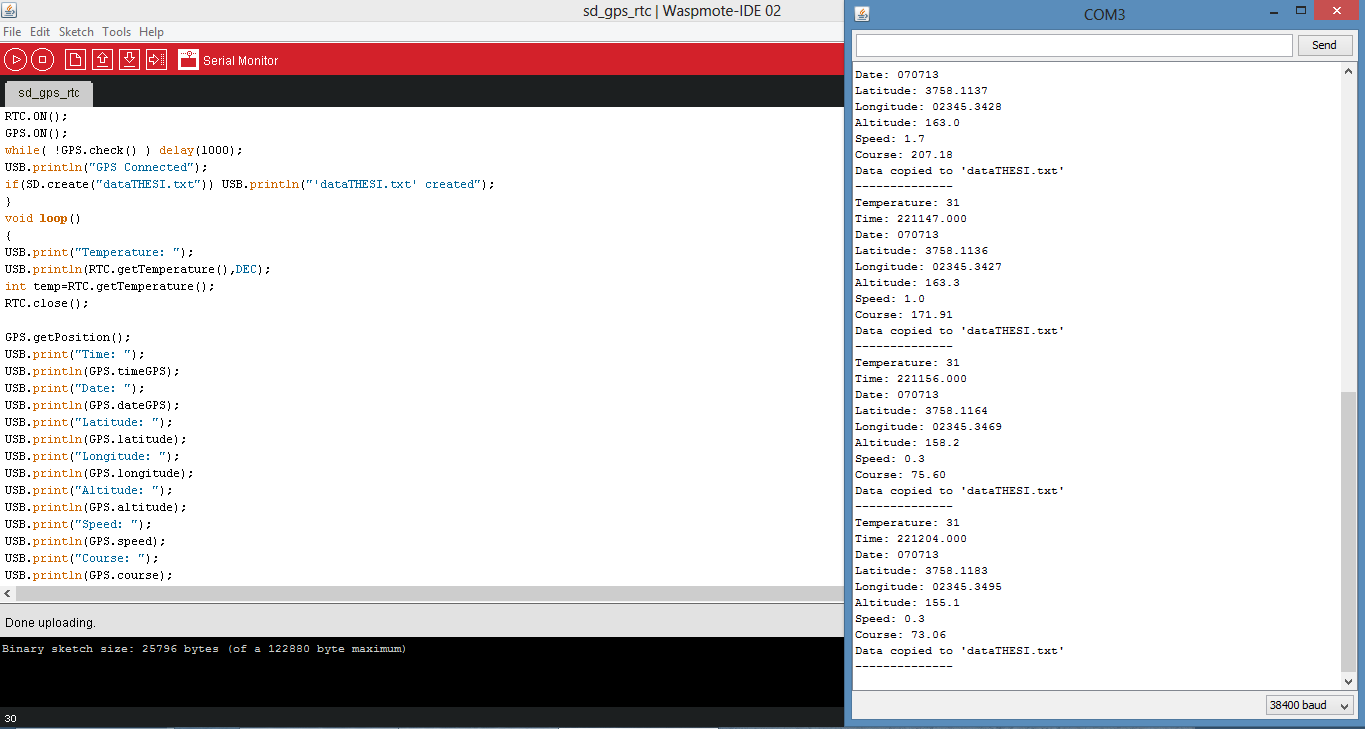Viewport: 1365px width, 729px height.
Task: Maximize the COM3 window
Action: 1301,10
